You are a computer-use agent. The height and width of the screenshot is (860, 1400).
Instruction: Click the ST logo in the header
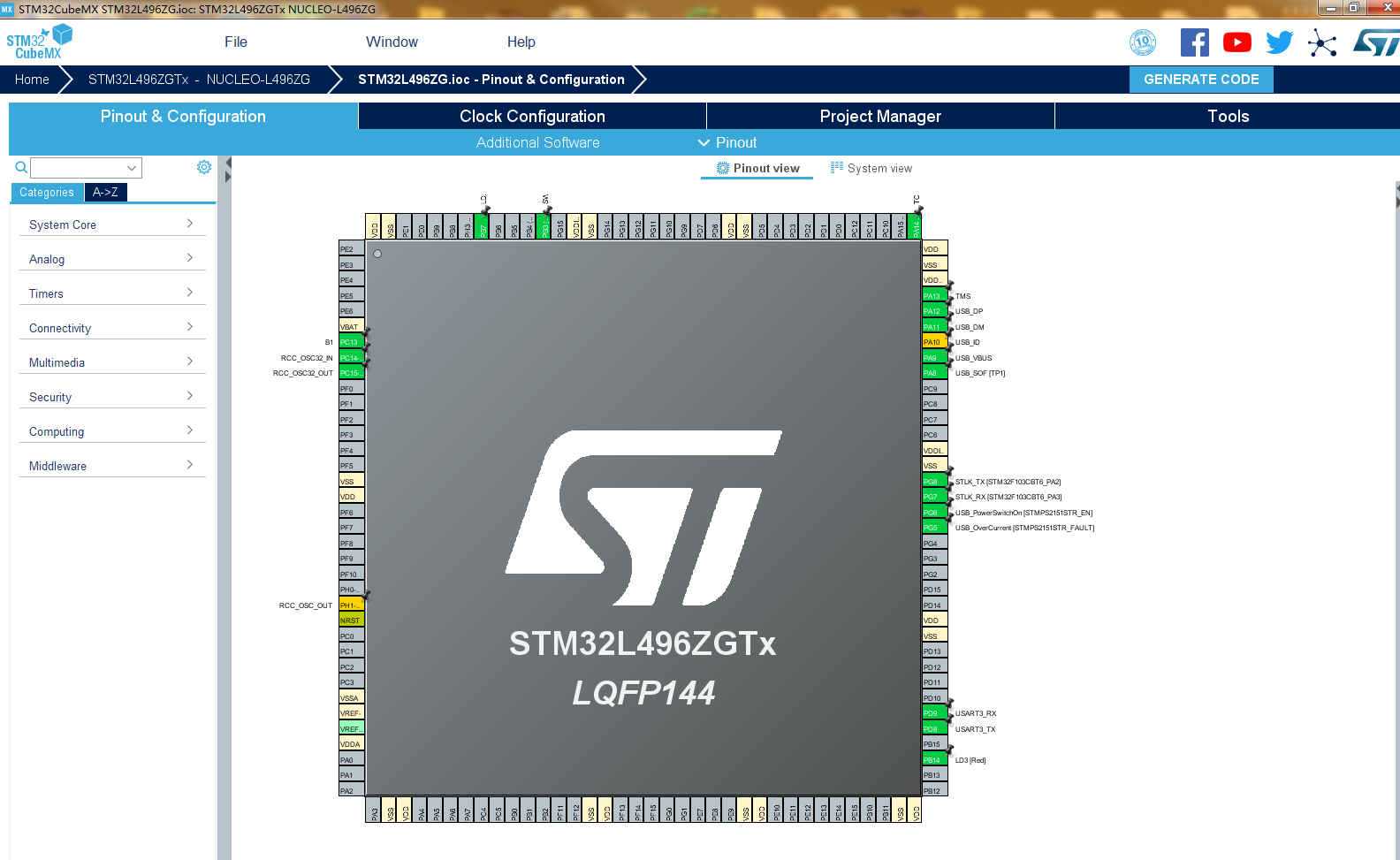tap(1376, 42)
